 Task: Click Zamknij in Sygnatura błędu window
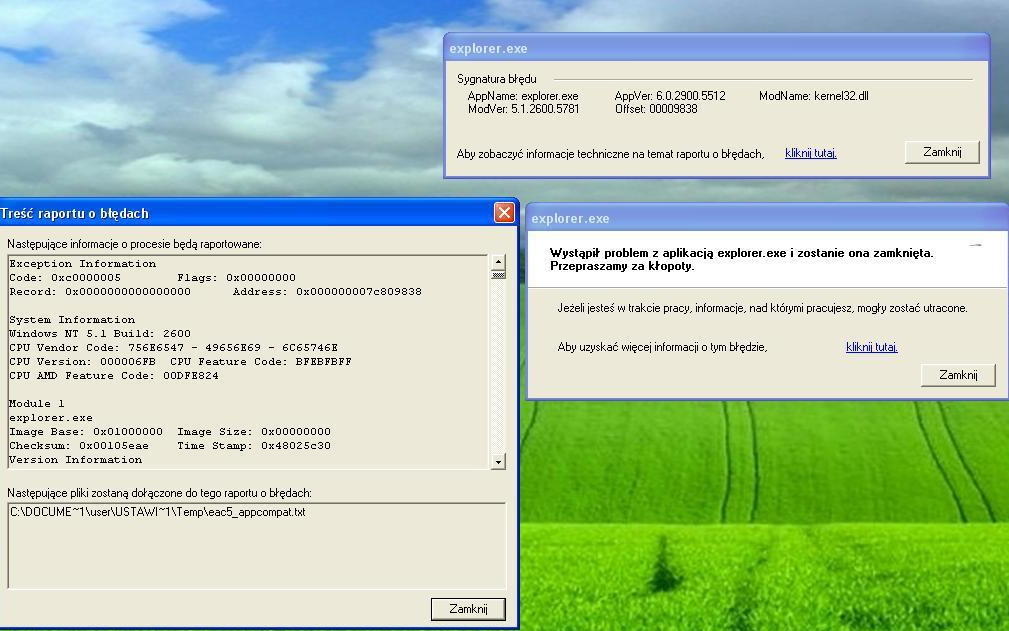click(x=942, y=152)
